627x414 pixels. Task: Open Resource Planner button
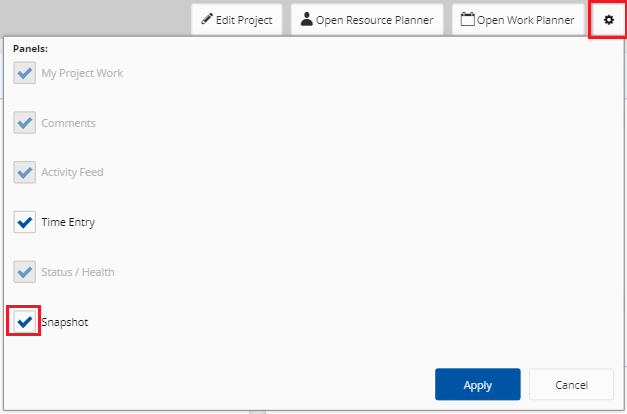(x=367, y=20)
